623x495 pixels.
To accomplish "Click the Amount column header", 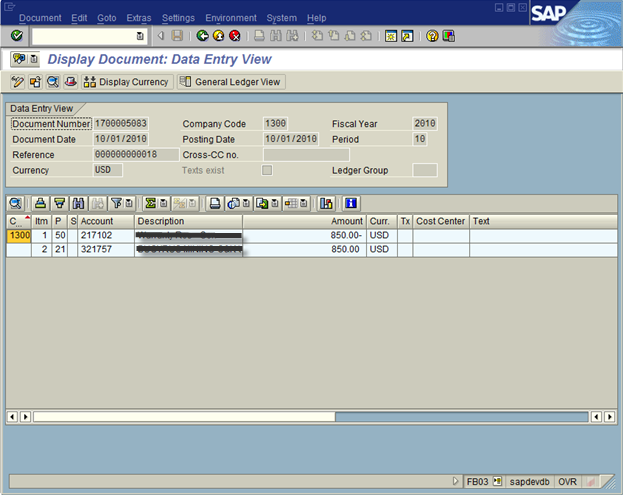I will click(304, 221).
